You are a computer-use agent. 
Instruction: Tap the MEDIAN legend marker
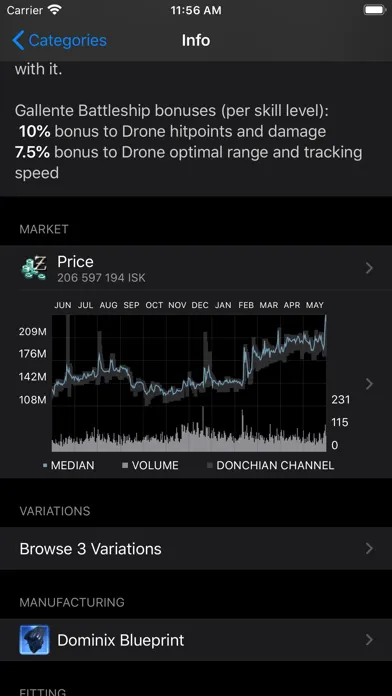[x=45, y=465]
